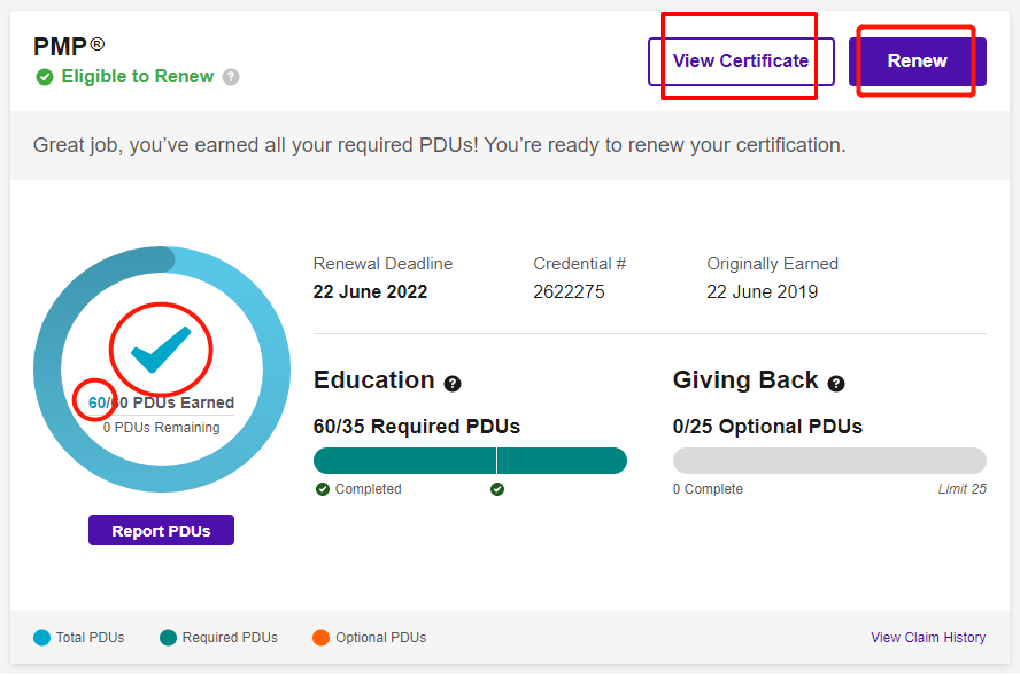Image resolution: width=1020 pixels, height=675 pixels.
Task: Click the Giving Back help icon
Action: point(836,383)
